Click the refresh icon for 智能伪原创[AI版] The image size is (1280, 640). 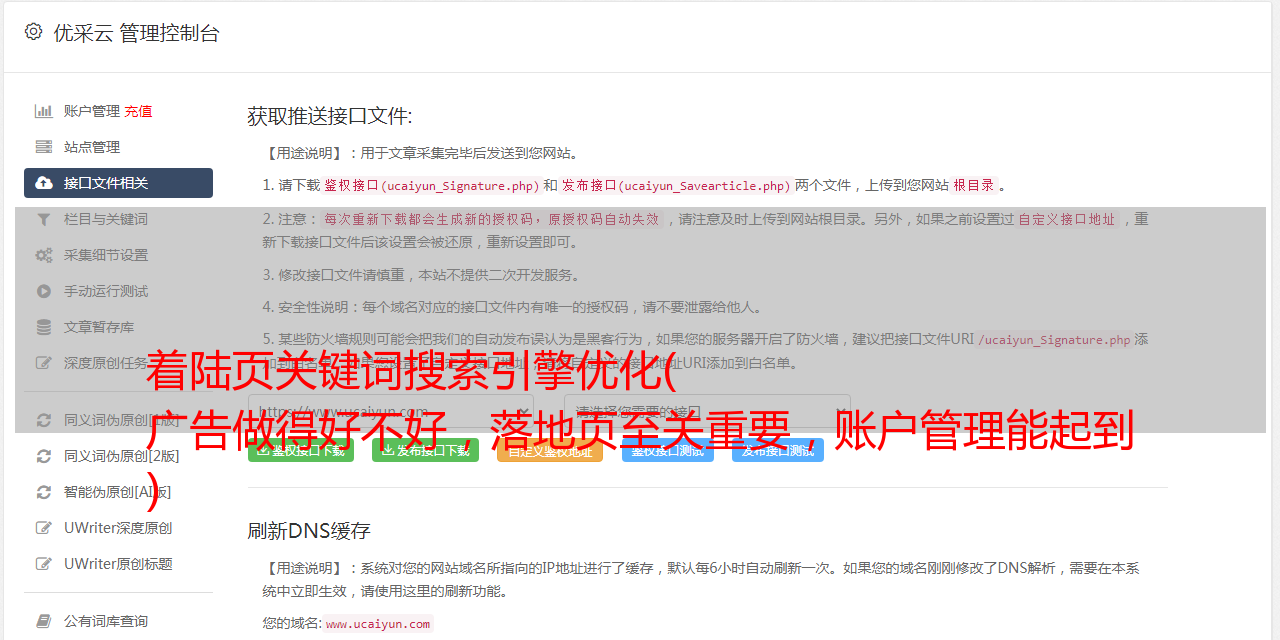click(44, 492)
